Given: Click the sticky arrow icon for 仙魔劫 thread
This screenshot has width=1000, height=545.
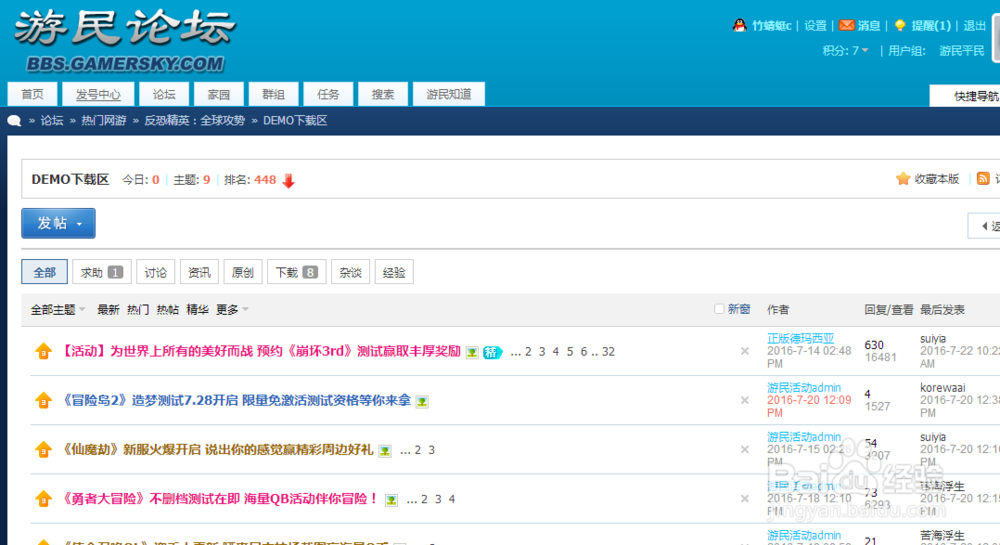Looking at the screenshot, I should pos(43,449).
